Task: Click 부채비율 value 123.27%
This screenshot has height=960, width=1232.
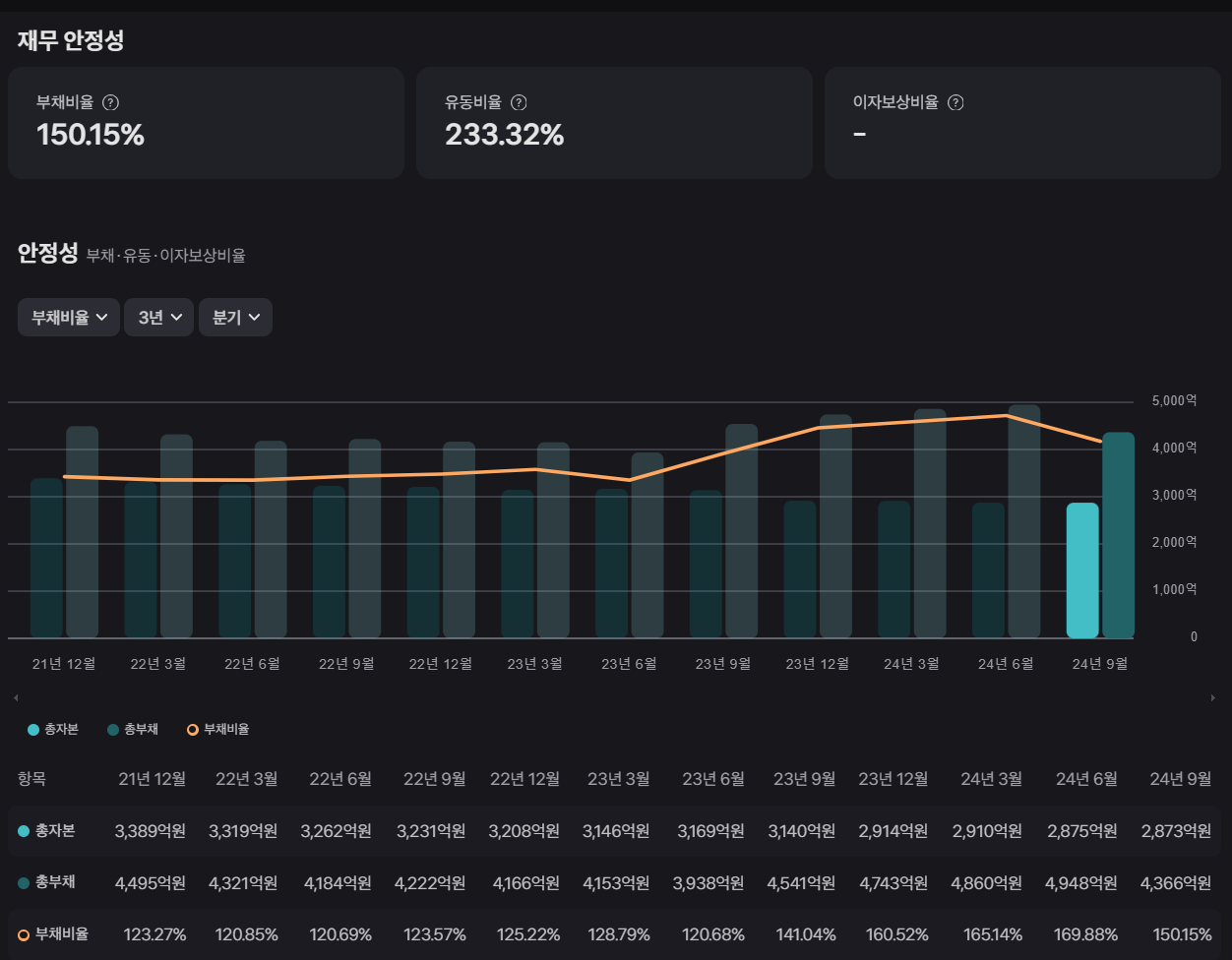Action: tap(154, 934)
